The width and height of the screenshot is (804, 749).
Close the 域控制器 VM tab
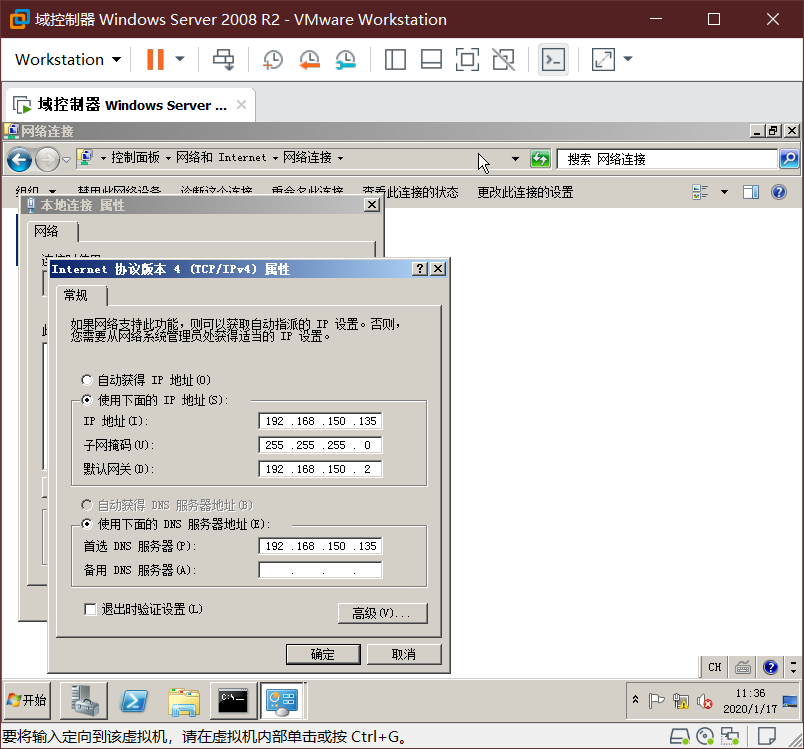241,105
